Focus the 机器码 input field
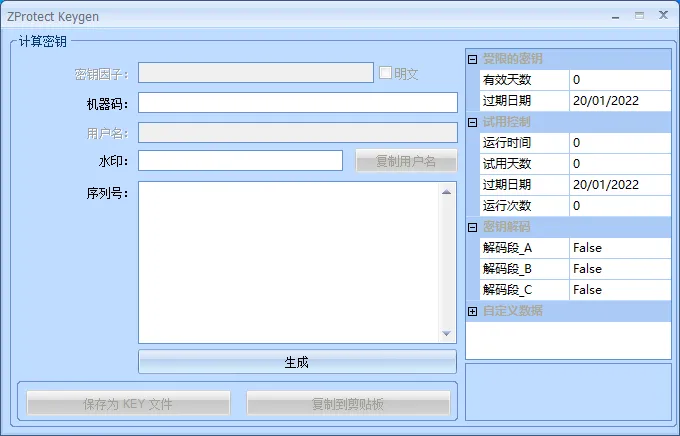Screen dimensions: 680x436 point(298,102)
